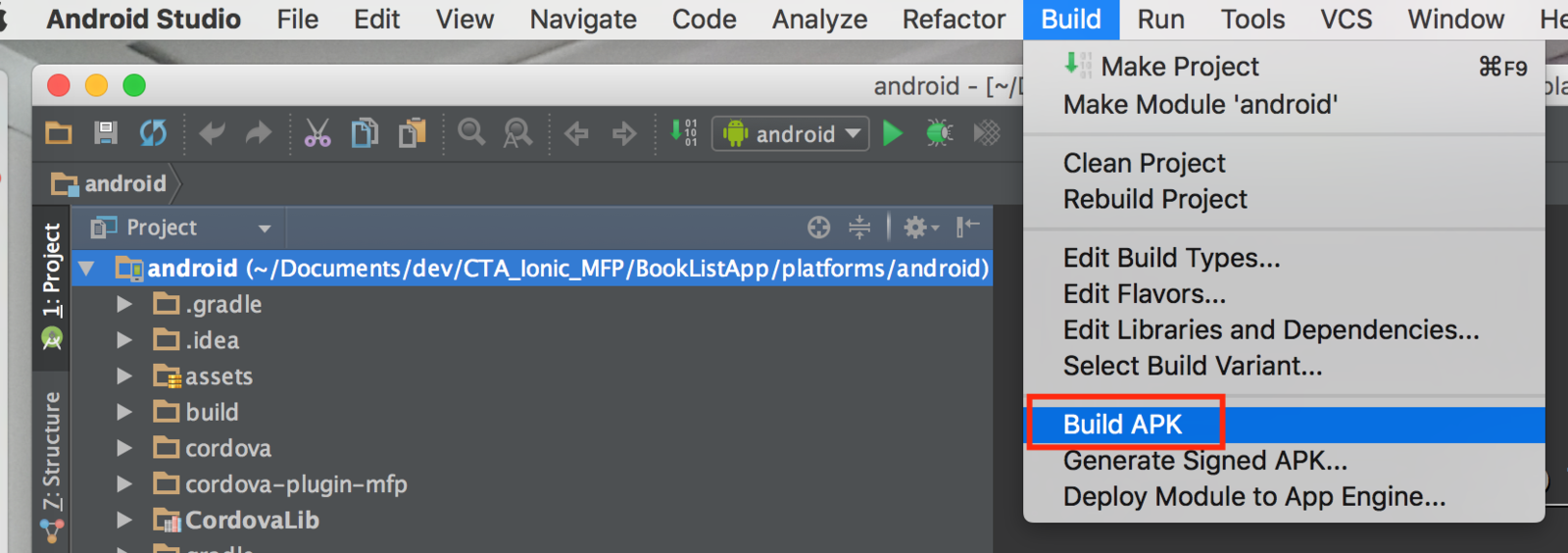Click the Synchronize refresh icon
Image resolution: width=1568 pixels, height=553 pixels.
click(x=153, y=132)
